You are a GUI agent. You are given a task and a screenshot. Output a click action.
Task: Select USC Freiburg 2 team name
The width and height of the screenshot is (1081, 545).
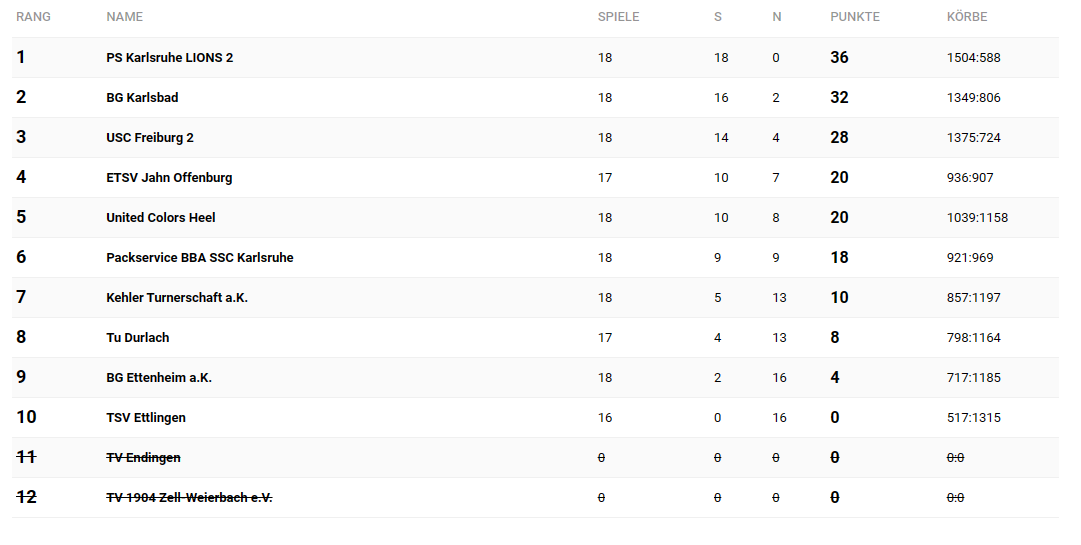coord(150,138)
